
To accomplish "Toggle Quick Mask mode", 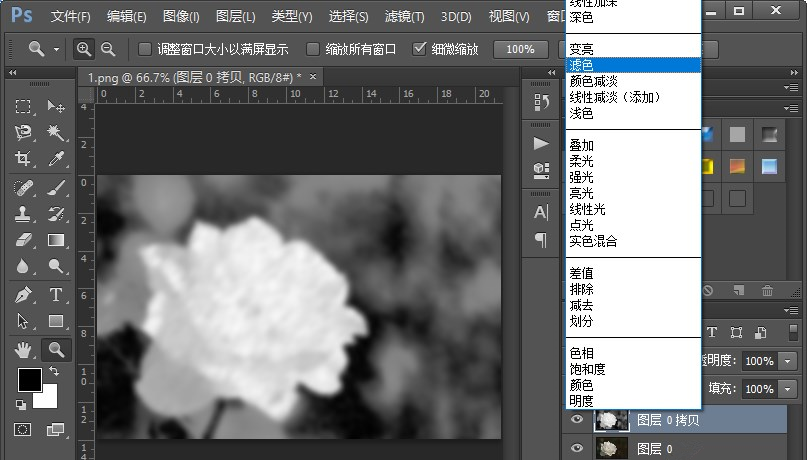I will click(x=23, y=429).
